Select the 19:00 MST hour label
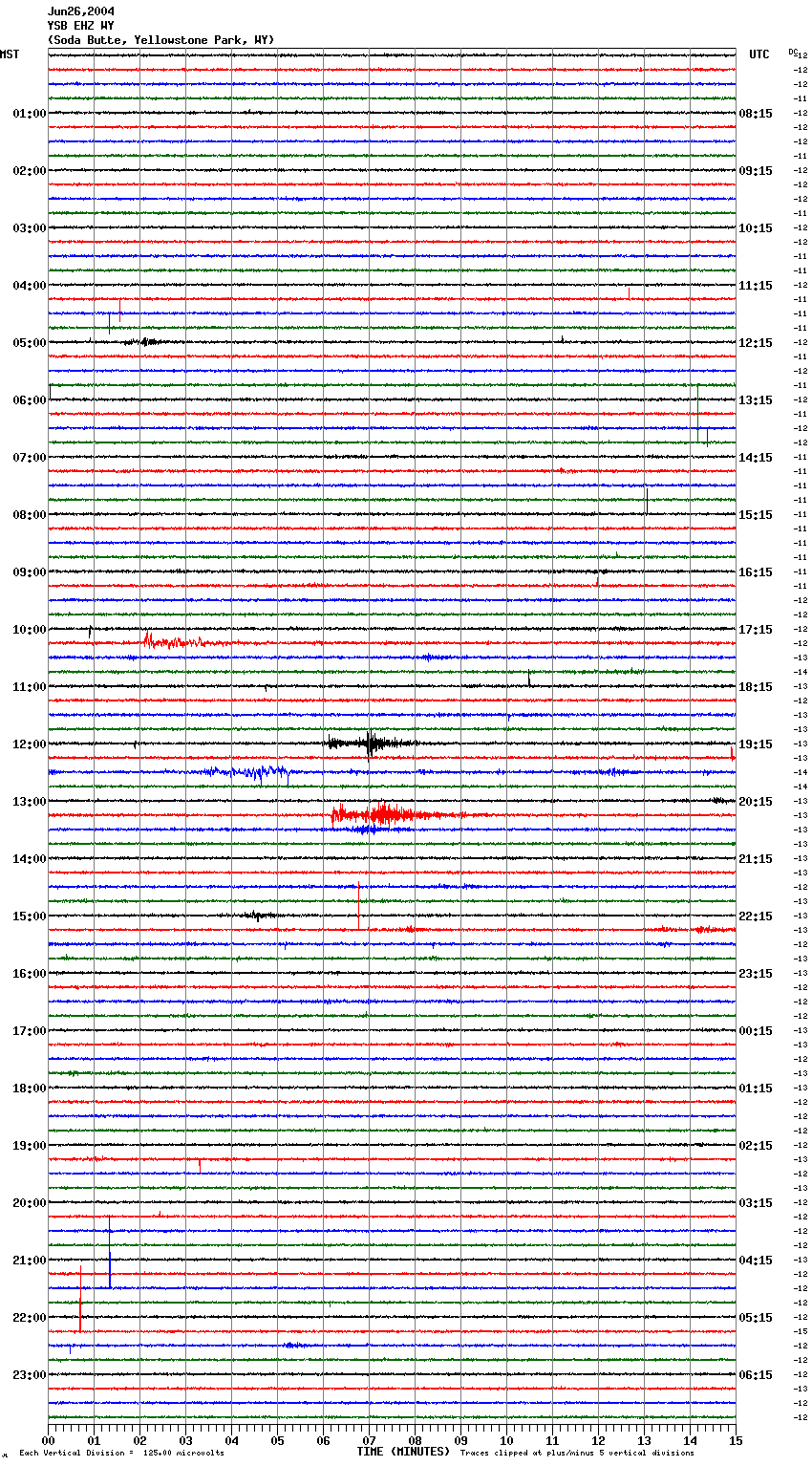The image size is (812, 1466). click(x=30, y=1146)
